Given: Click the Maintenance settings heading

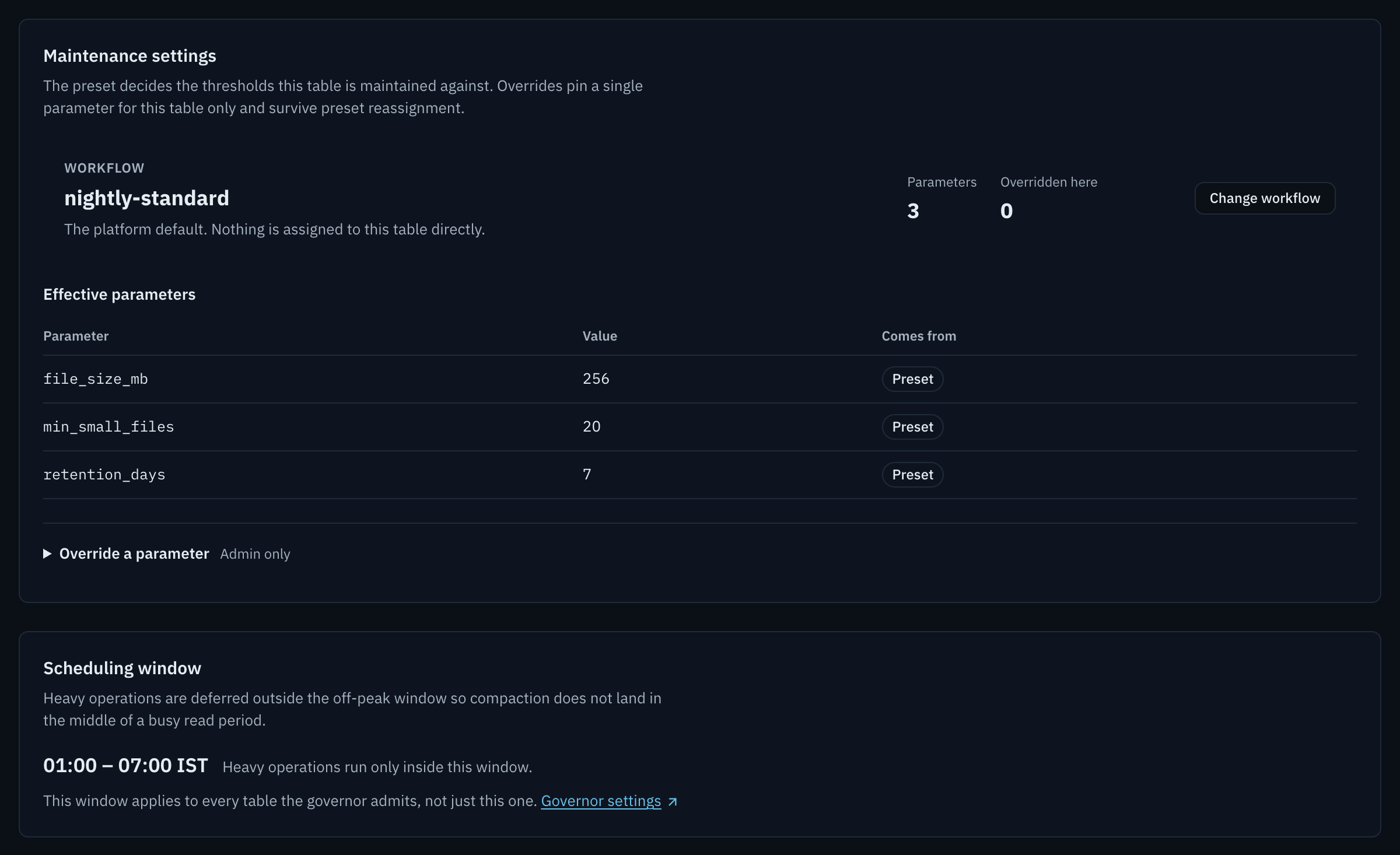Looking at the screenshot, I should 129,56.
